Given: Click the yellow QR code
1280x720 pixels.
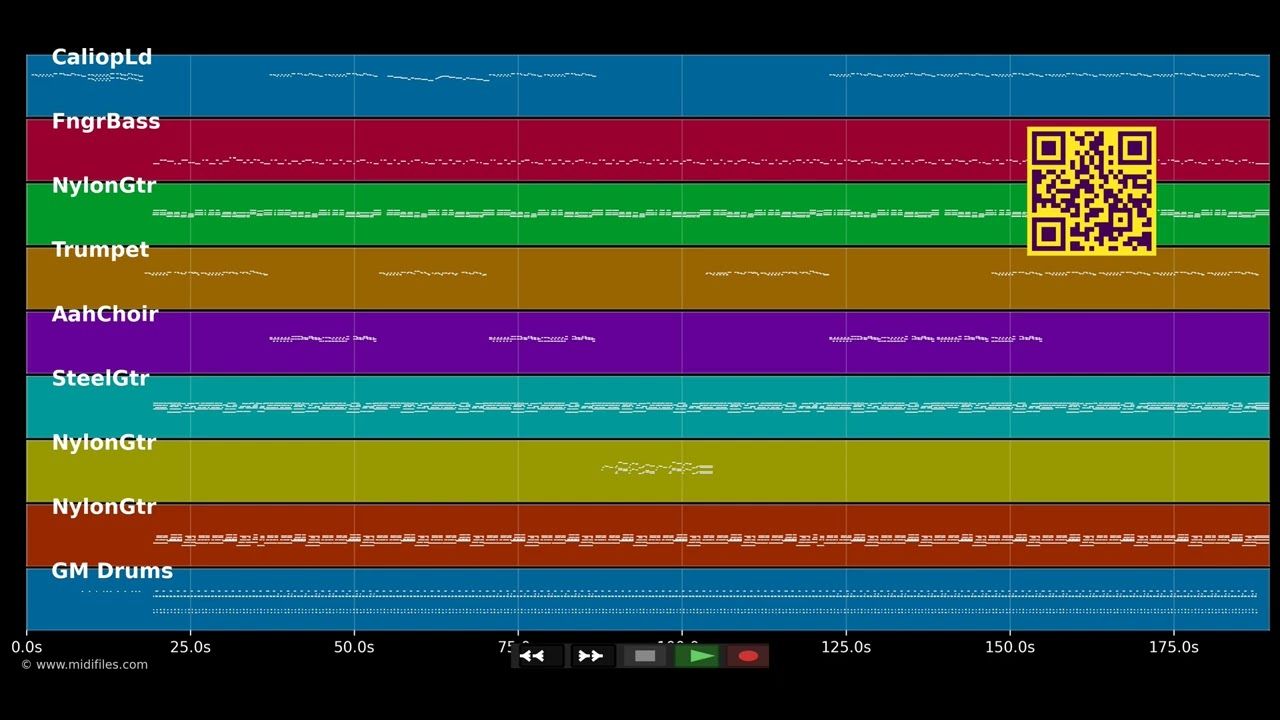Looking at the screenshot, I should [1091, 190].
